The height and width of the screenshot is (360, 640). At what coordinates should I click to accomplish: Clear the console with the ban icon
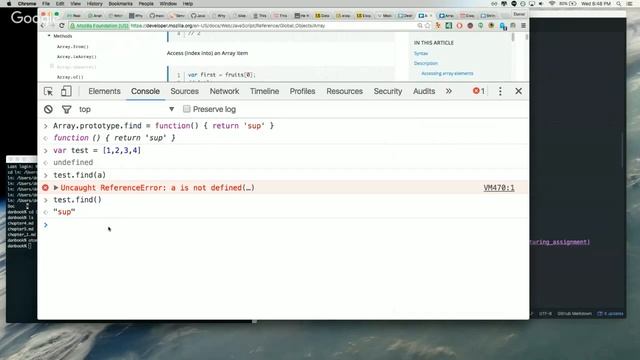48,109
